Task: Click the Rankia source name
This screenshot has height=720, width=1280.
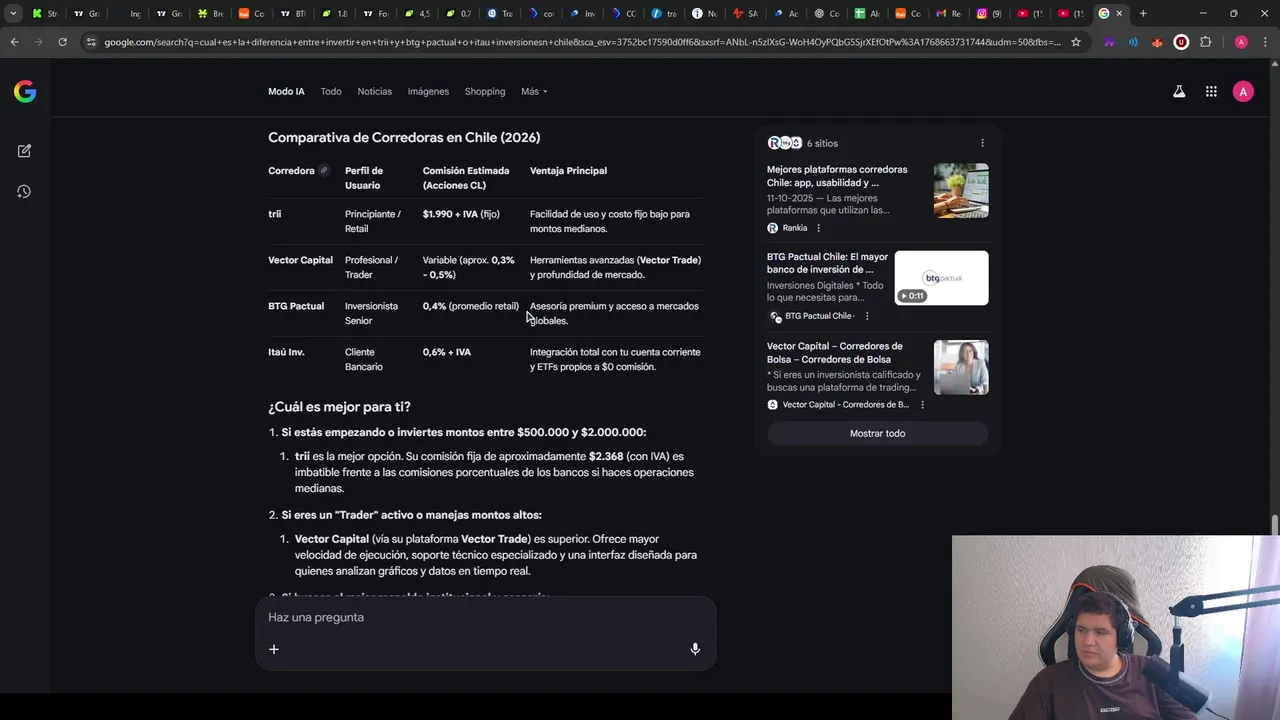Action: pyautogui.click(x=794, y=228)
